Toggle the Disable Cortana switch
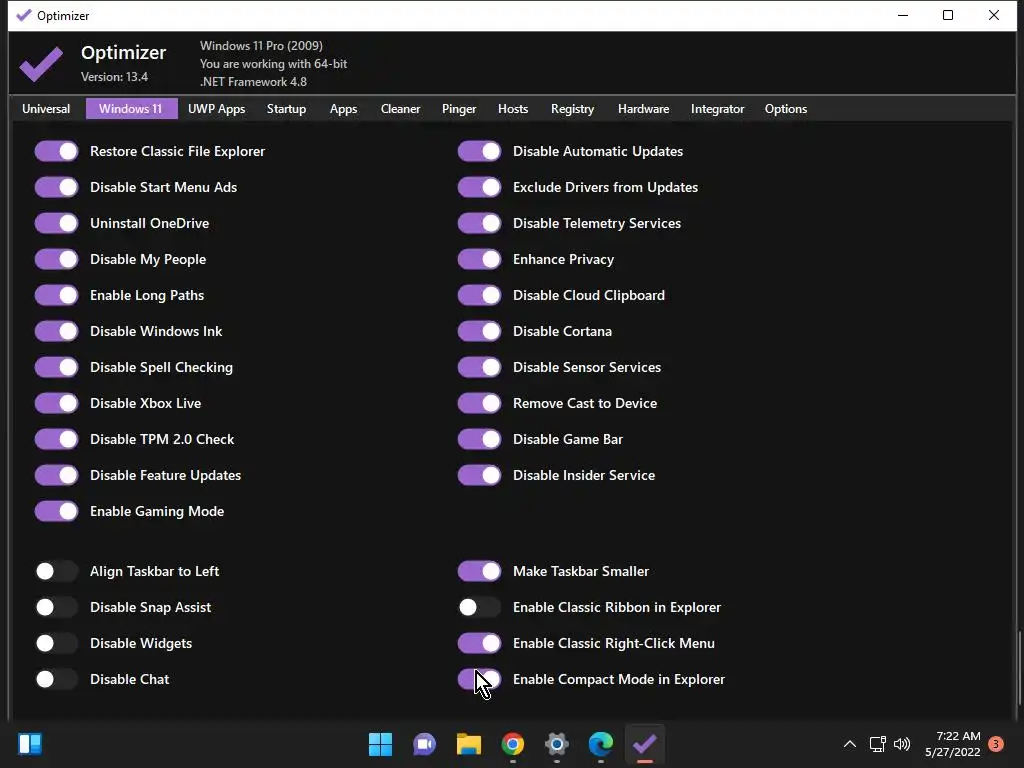The image size is (1024, 768). [x=479, y=331]
